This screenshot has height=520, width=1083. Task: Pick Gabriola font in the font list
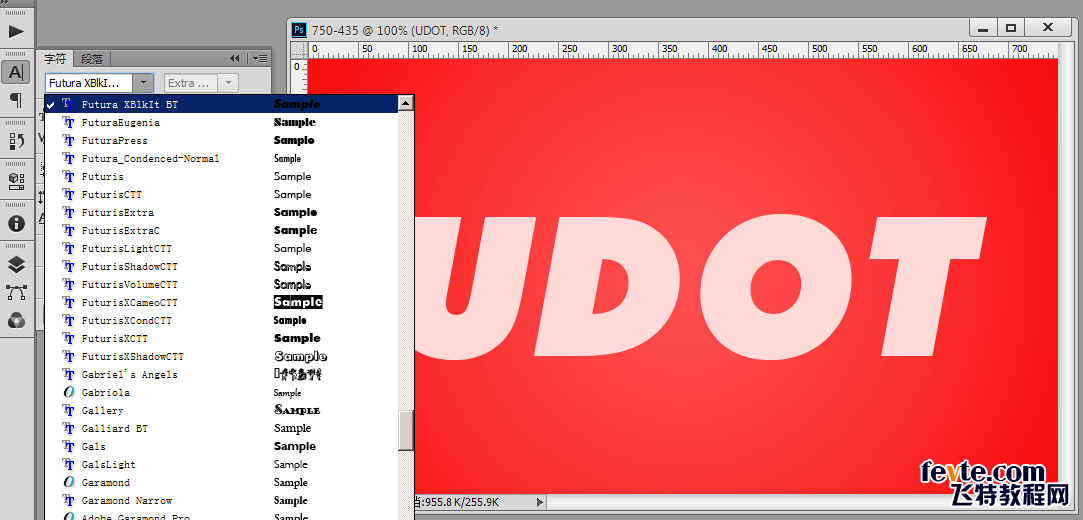pos(106,393)
